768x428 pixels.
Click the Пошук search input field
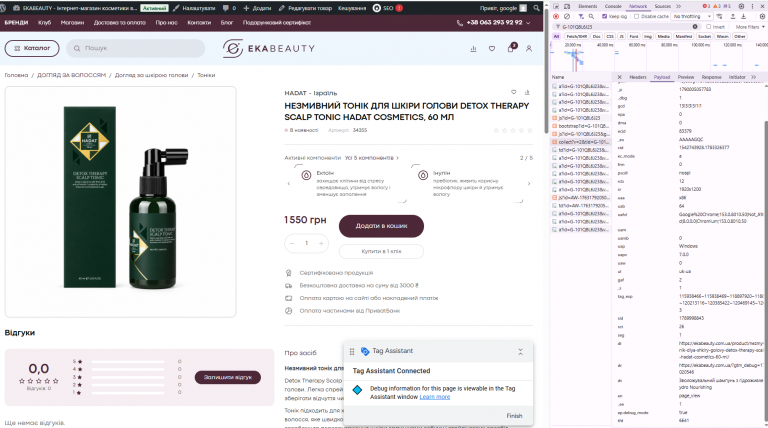(x=137, y=48)
